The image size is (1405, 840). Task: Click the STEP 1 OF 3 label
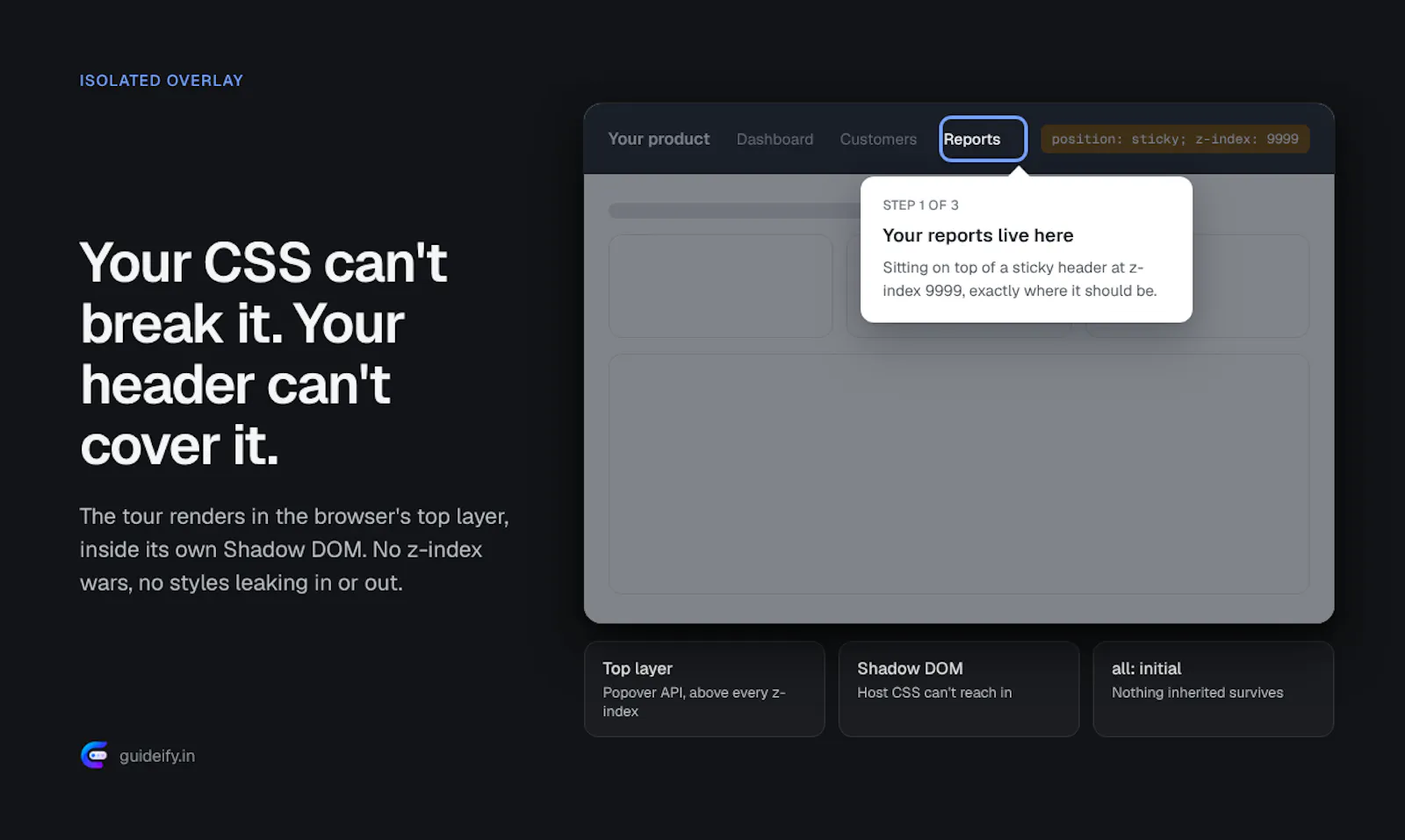click(920, 205)
